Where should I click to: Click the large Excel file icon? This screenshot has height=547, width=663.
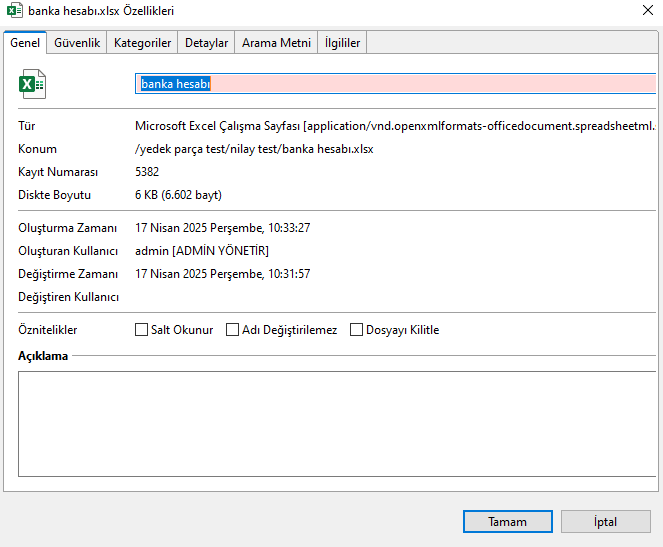(x=33, y=84)
